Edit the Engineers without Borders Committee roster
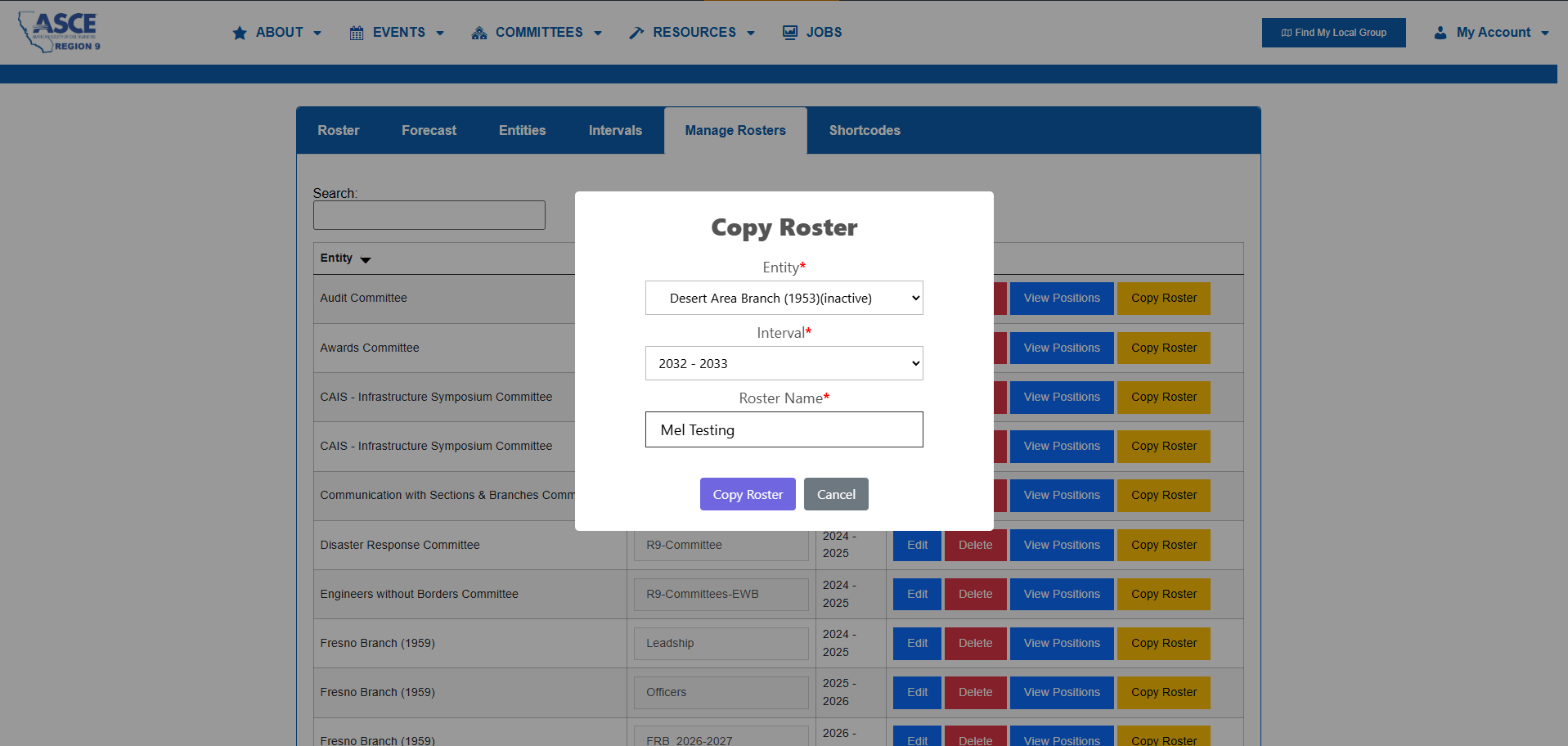Viewport: 1568px width, 746px height. [917, 595]
